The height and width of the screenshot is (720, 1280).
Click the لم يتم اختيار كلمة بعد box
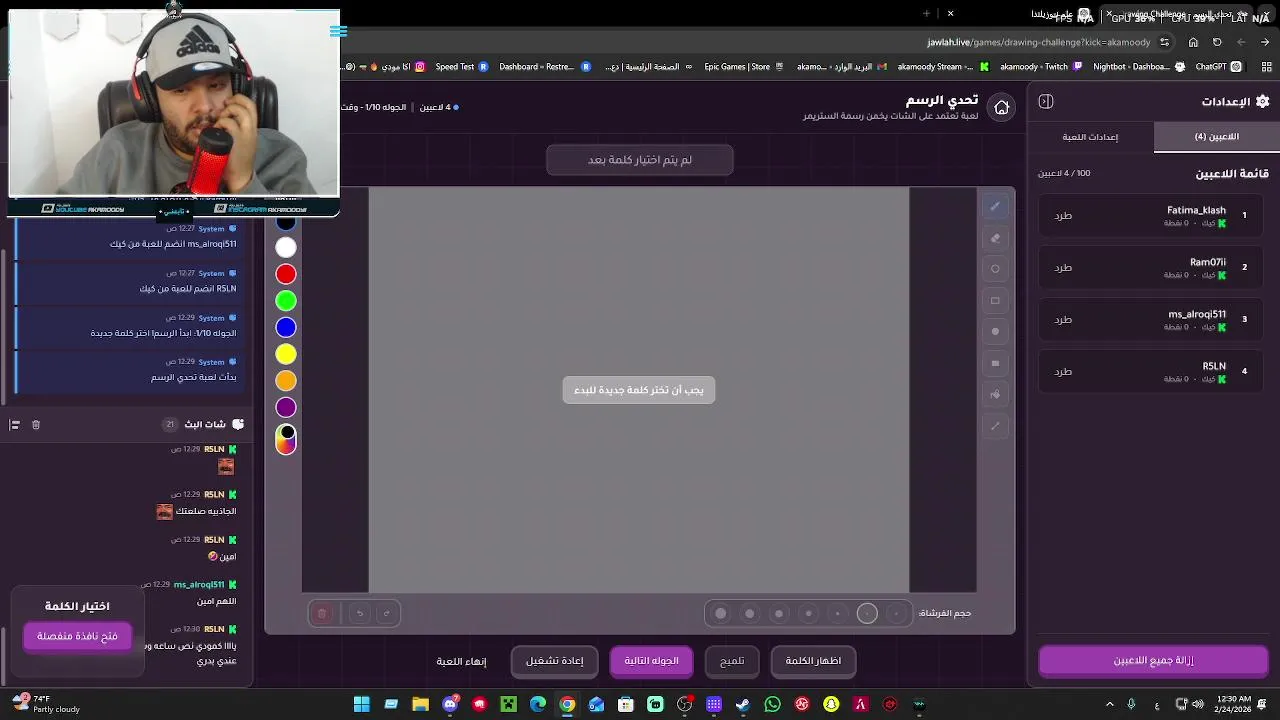point(640,160)
